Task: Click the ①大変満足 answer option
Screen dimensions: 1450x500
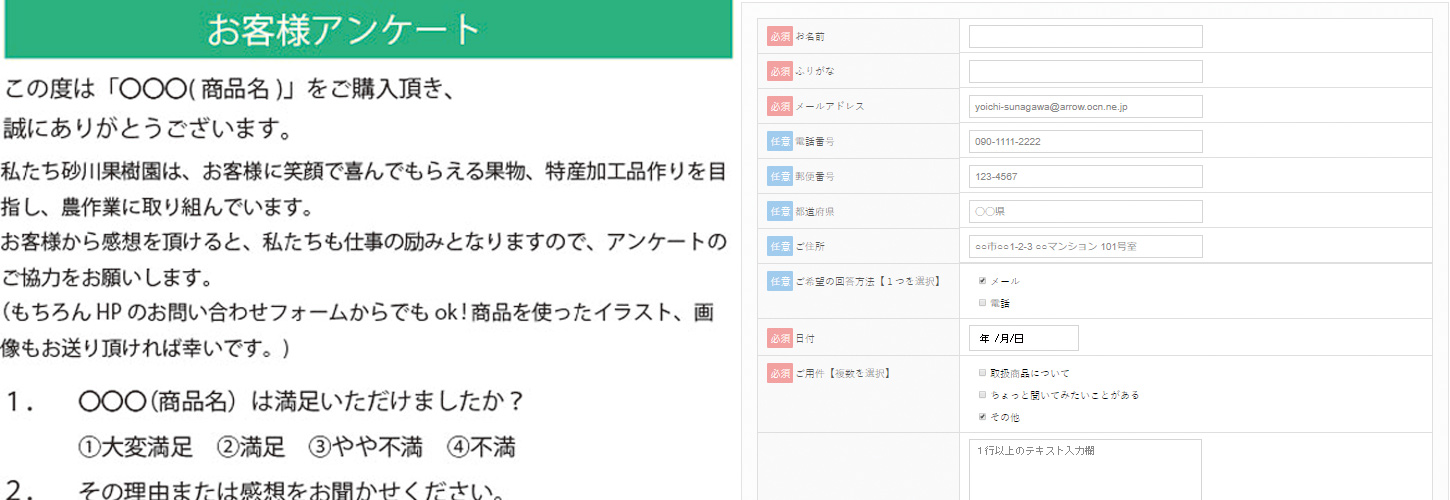Action: (x=135, y=446)
